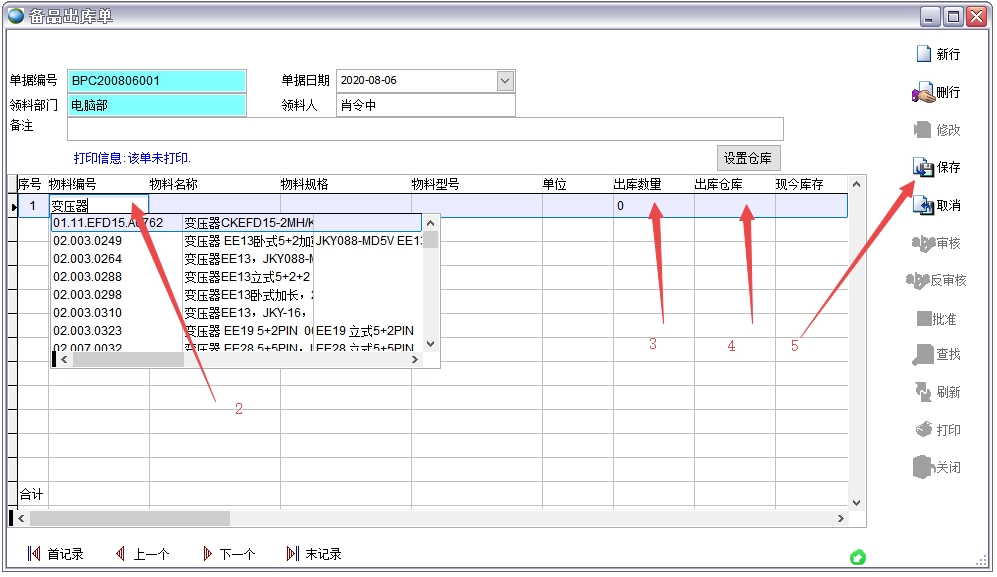Choose material 02.003.0310 in dropdown list
This screenshot has height=577, width=997.
[x=88, y=313]
